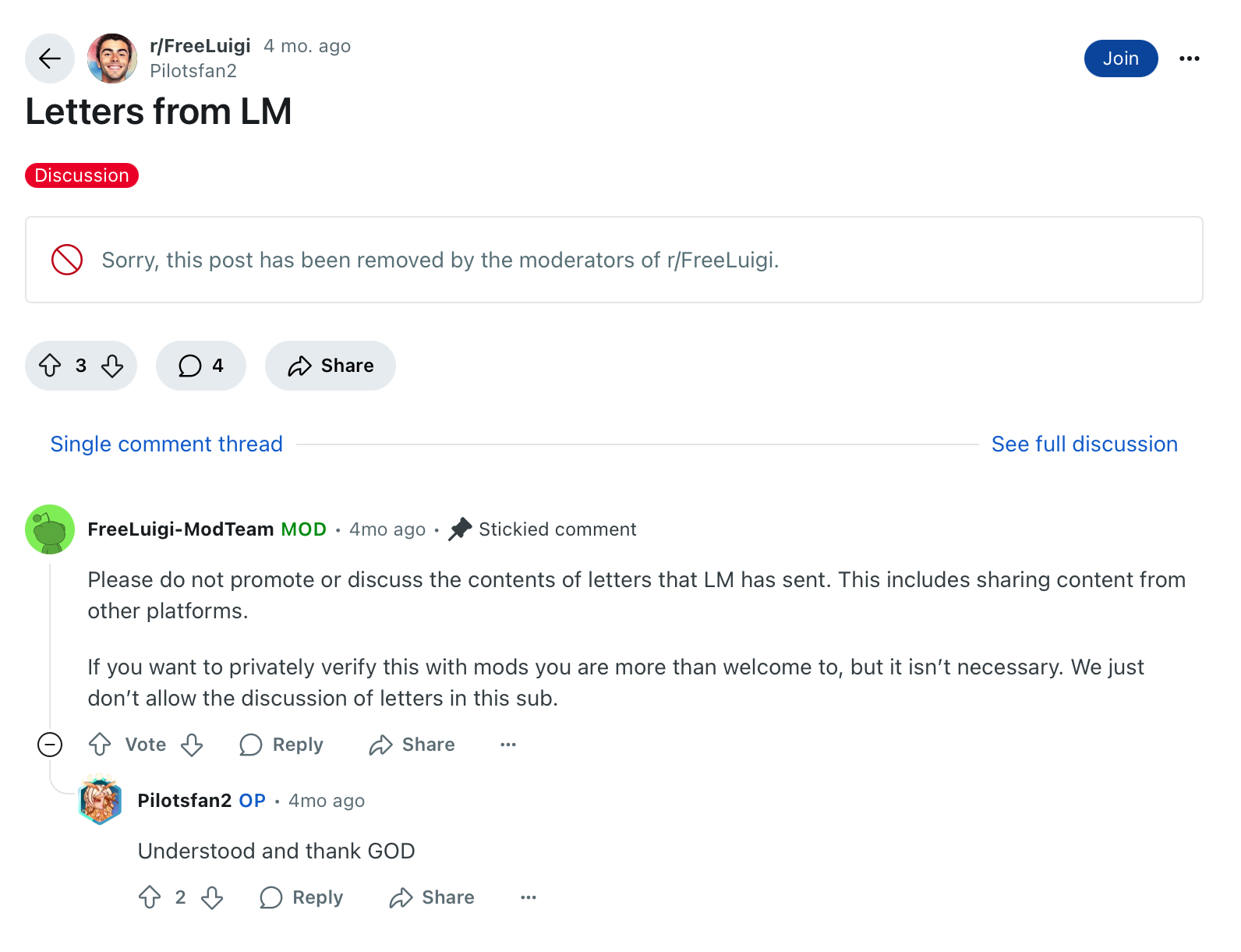Go back using the arrow button
The height and width of the screenshot is (952, 1241).
point(50,58)
